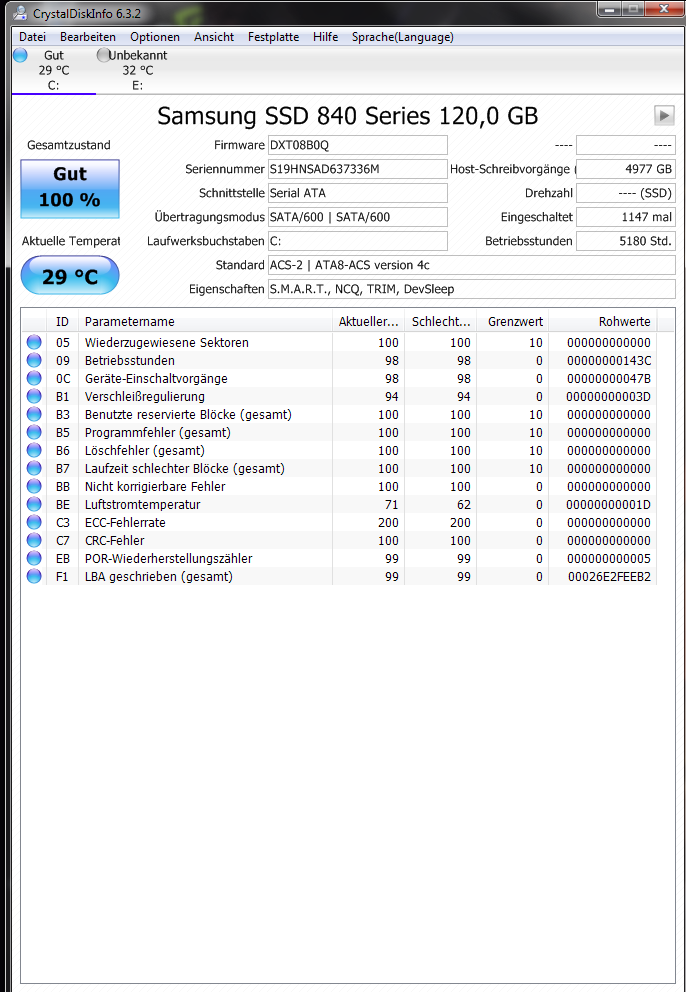Viewport: 686px width, 992px height.
Task: Click the Betriebsstunden value 5180 Std.
Action: coord(626,241)
